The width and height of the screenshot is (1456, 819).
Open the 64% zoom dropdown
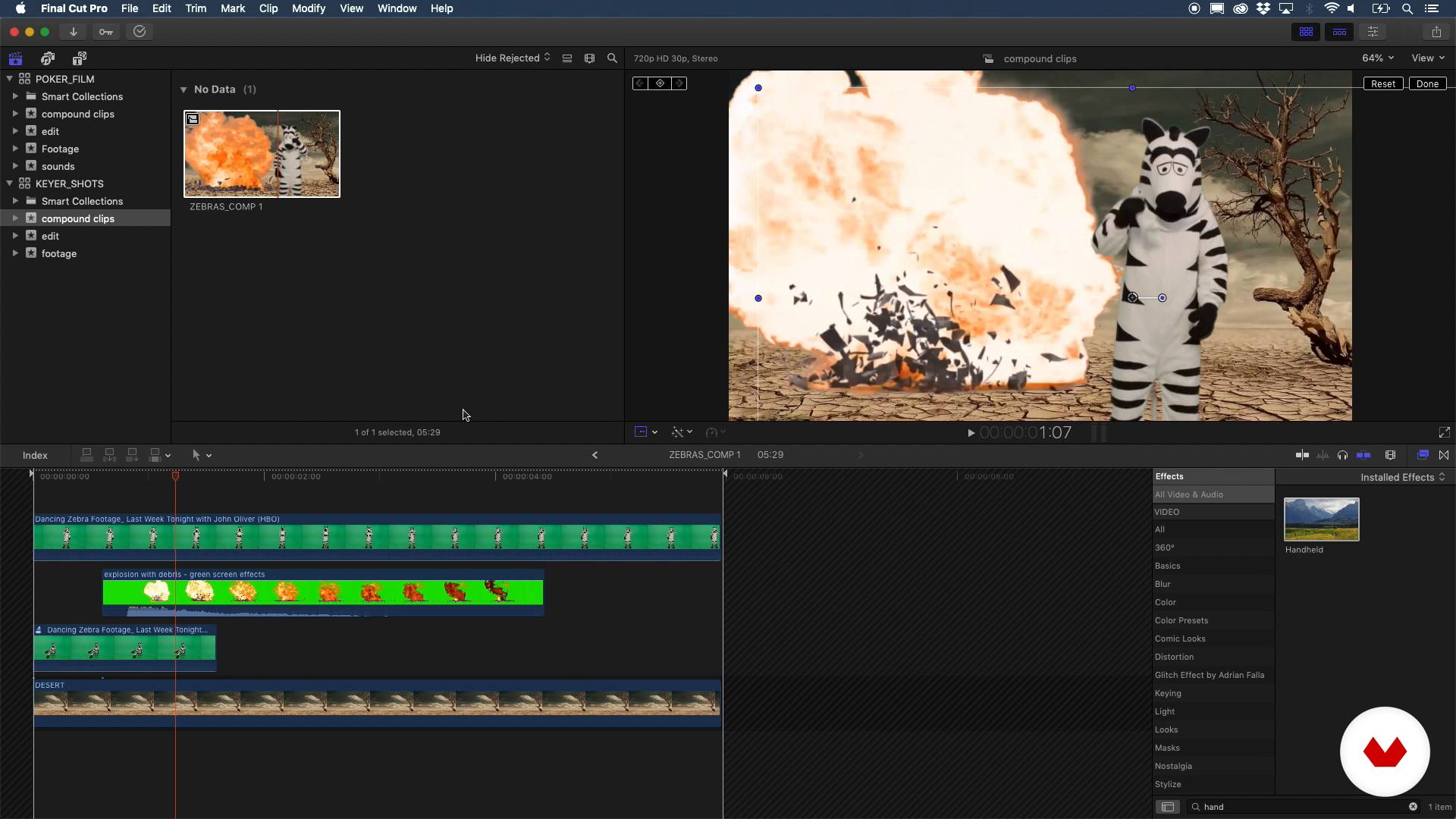point(1377,58)
